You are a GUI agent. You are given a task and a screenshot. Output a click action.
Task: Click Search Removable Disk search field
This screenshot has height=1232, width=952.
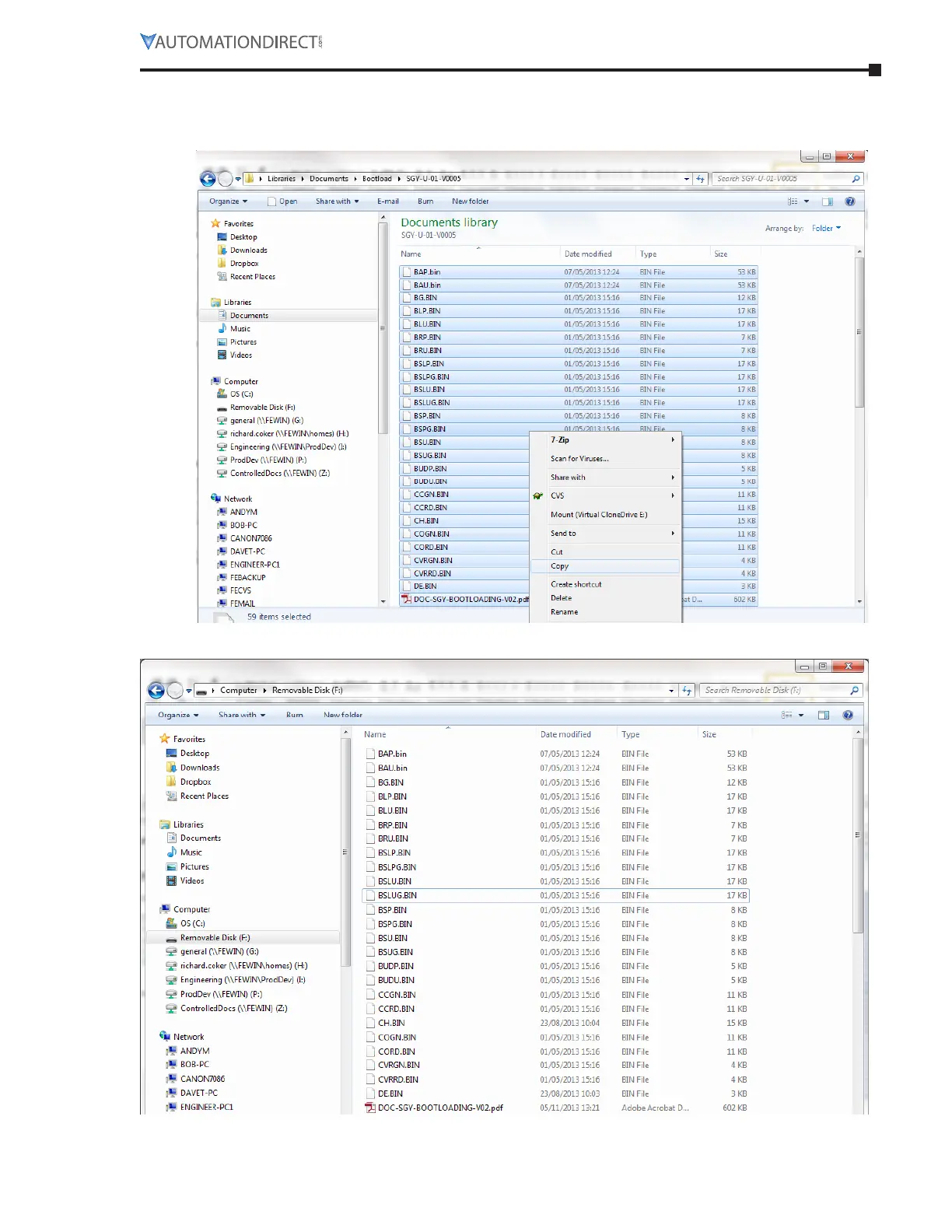click(x=780, y=691)
